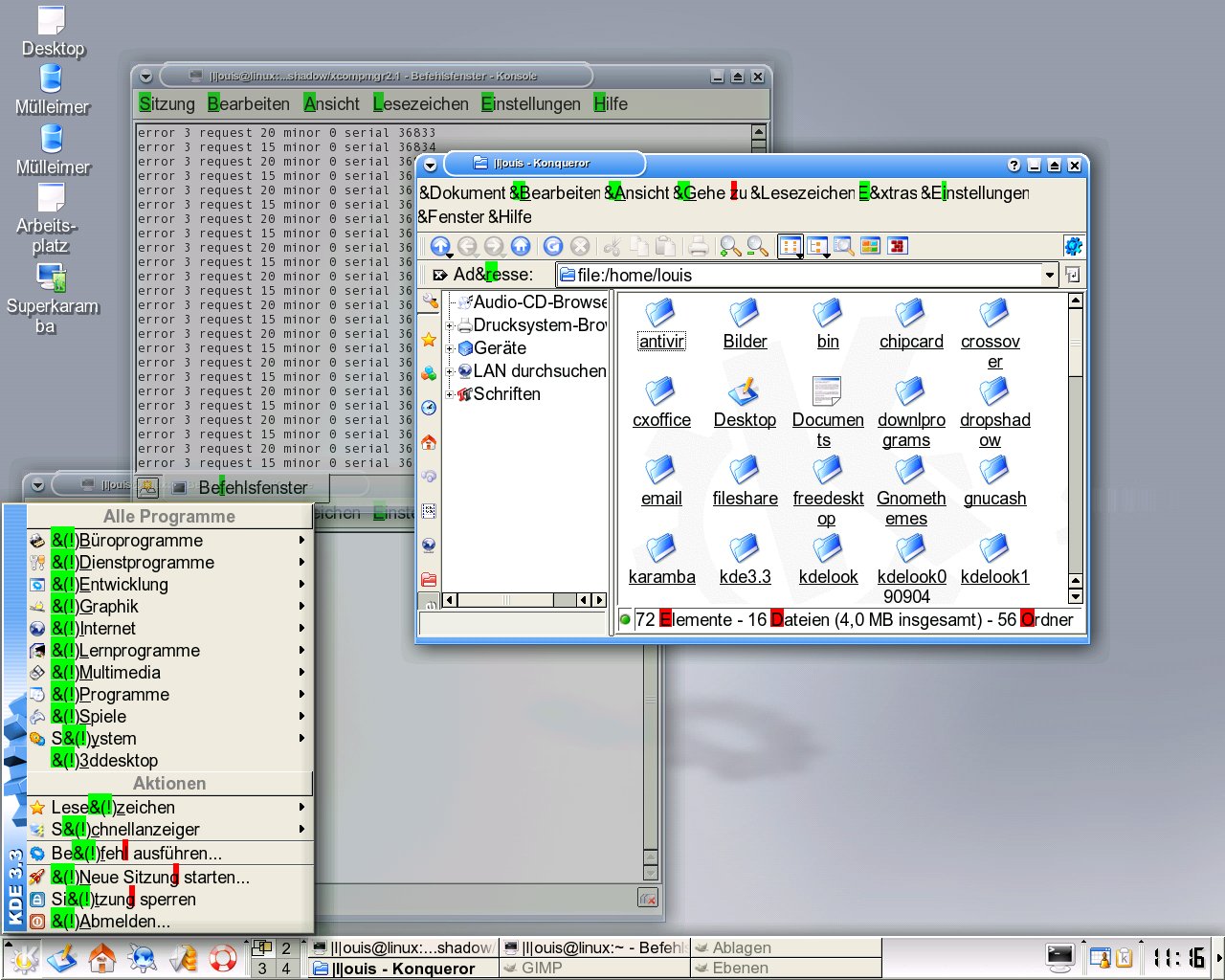Click the Stop loading toolbar icon
The height and width of the screenshot is (980, 1225).
tap(580, 247)
